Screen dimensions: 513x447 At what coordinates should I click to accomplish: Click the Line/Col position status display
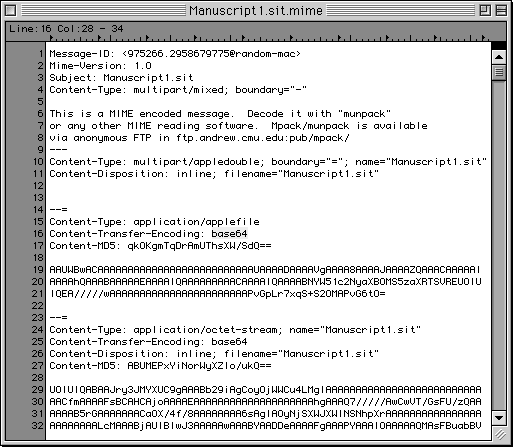pyautogui.click(x=66, y=29)
